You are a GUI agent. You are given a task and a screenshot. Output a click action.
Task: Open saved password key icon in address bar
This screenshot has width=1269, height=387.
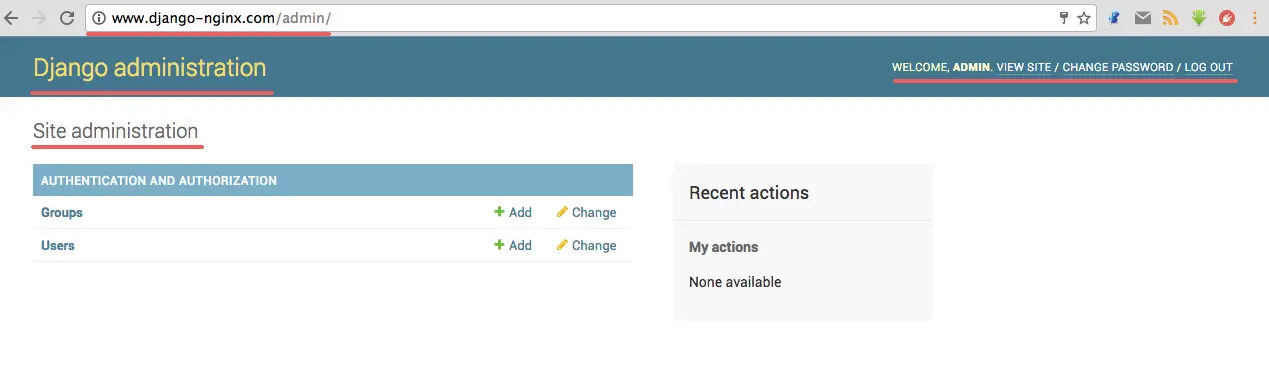pyautogui.click(x=1065, y=18)
